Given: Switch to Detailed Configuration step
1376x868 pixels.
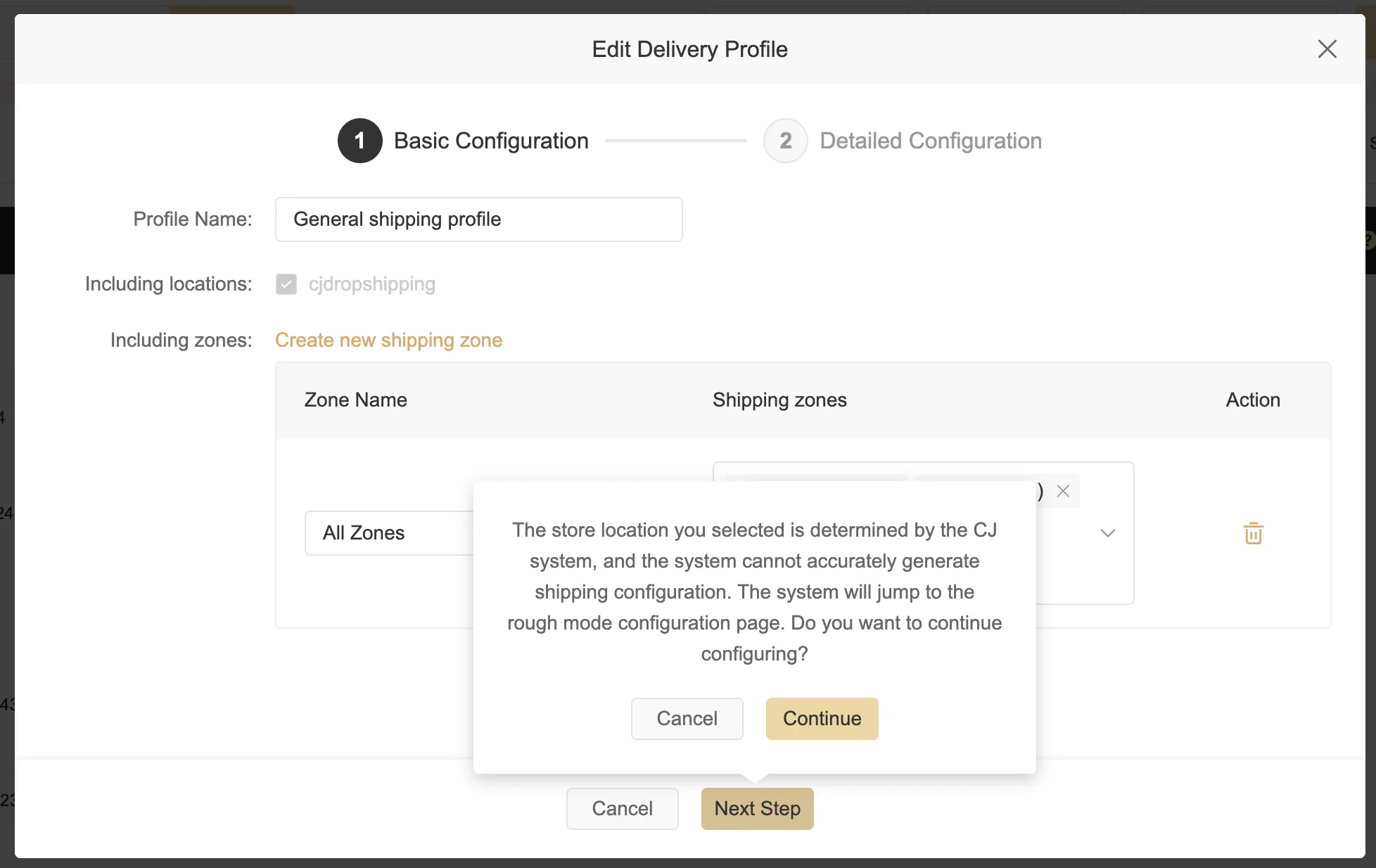Looking at the screenshot, I should [x=930, y=141].
